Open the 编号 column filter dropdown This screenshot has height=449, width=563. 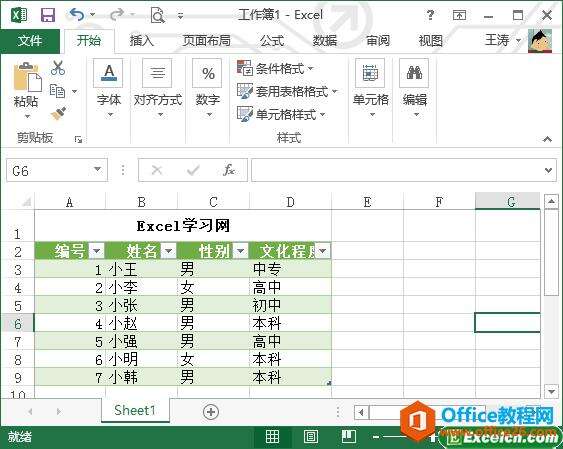point(96,251)
